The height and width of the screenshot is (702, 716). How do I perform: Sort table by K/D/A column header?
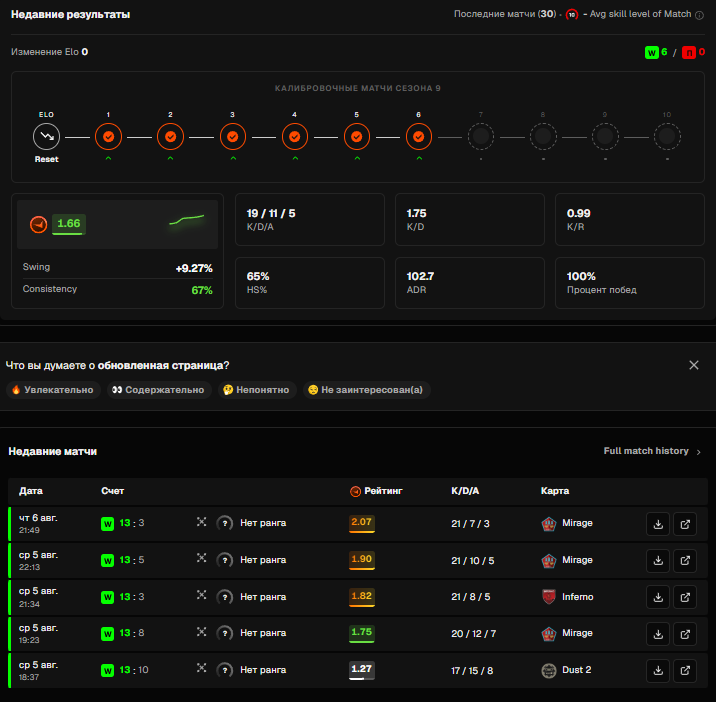click(x=465, y=491)
